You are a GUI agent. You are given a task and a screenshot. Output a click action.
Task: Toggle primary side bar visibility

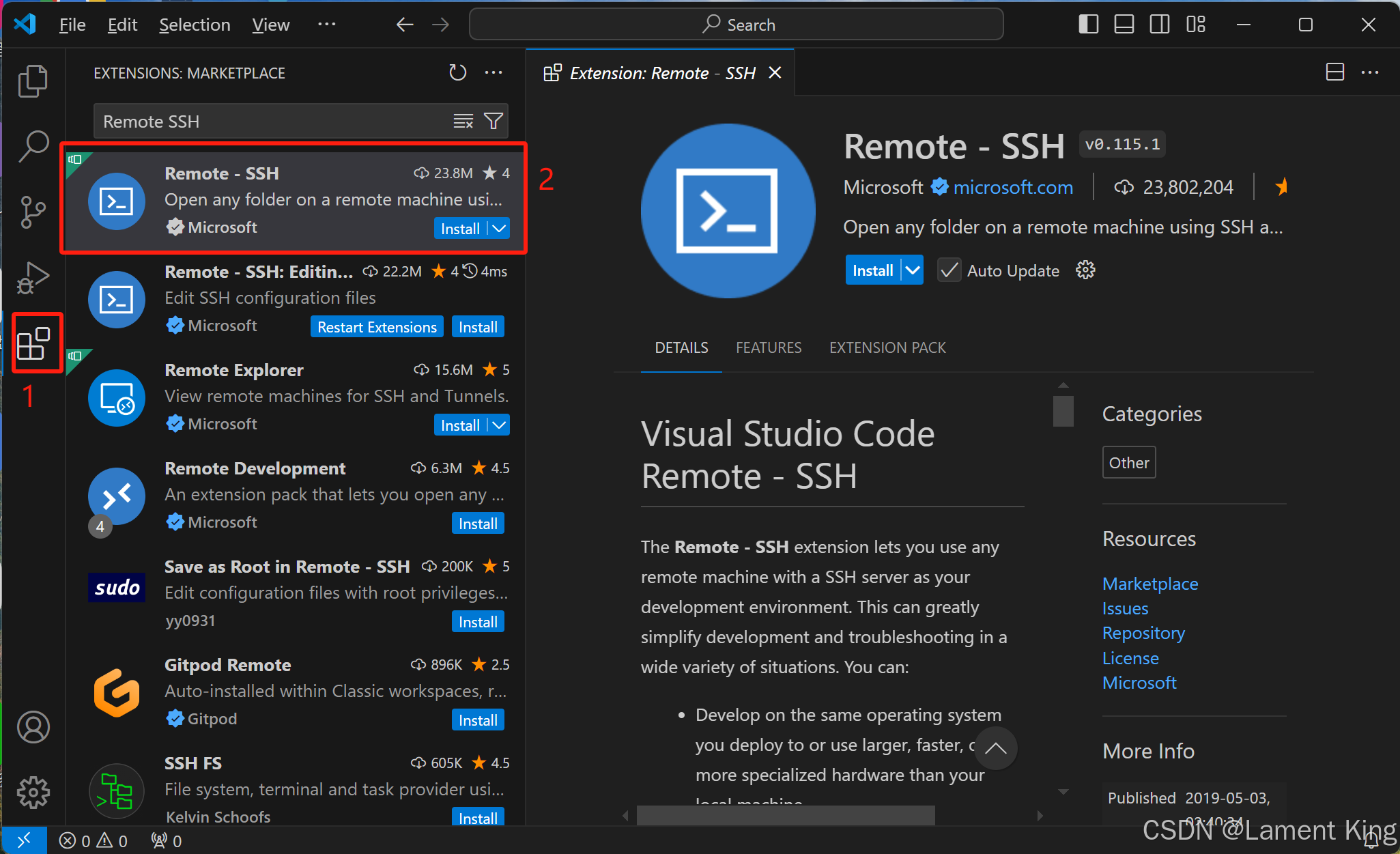(1088, 25)
